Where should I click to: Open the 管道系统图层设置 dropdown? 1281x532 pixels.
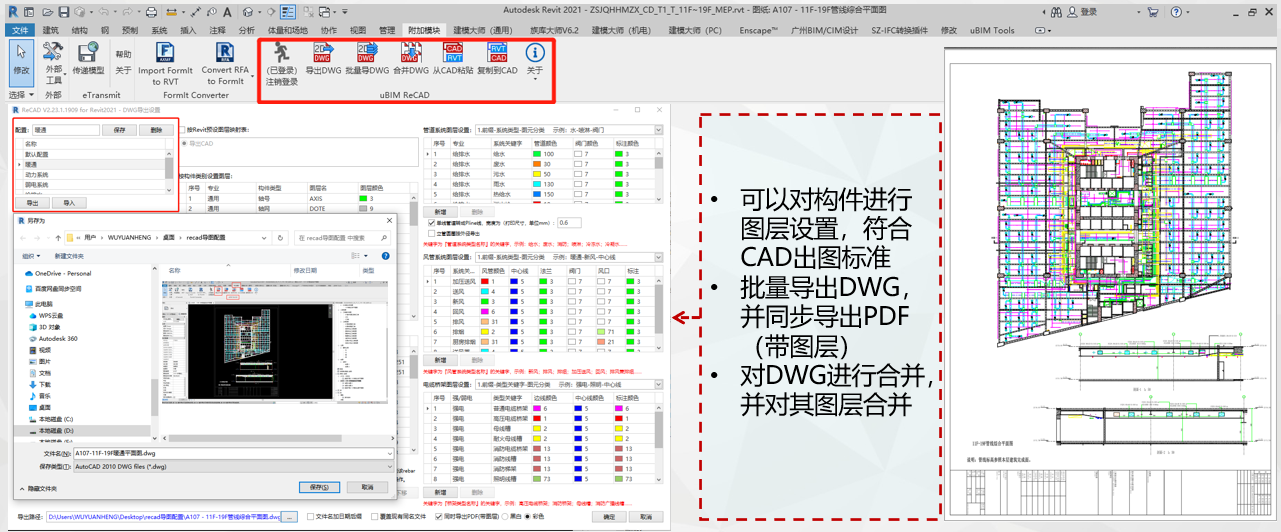pyautogui.click(x=657, y=130)
